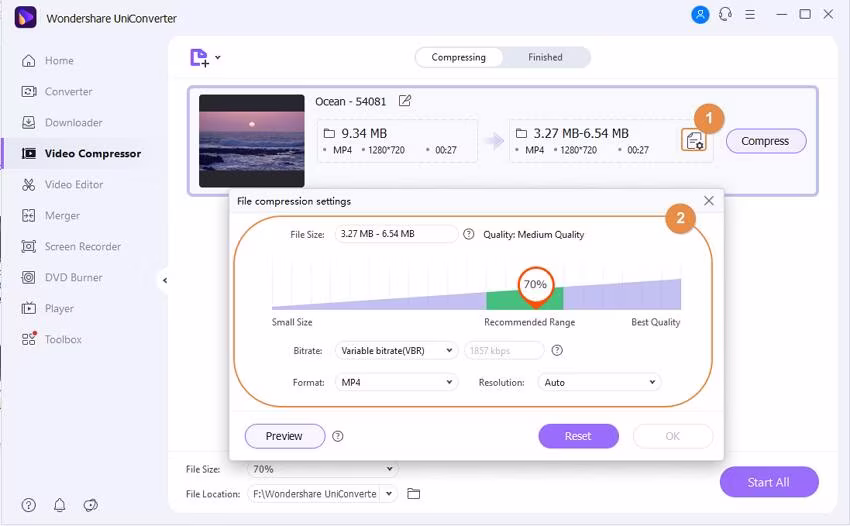The height and width of the screenshot is (526, 850).
Task: Click the OK button in dialog
Action: pos(673,436)
